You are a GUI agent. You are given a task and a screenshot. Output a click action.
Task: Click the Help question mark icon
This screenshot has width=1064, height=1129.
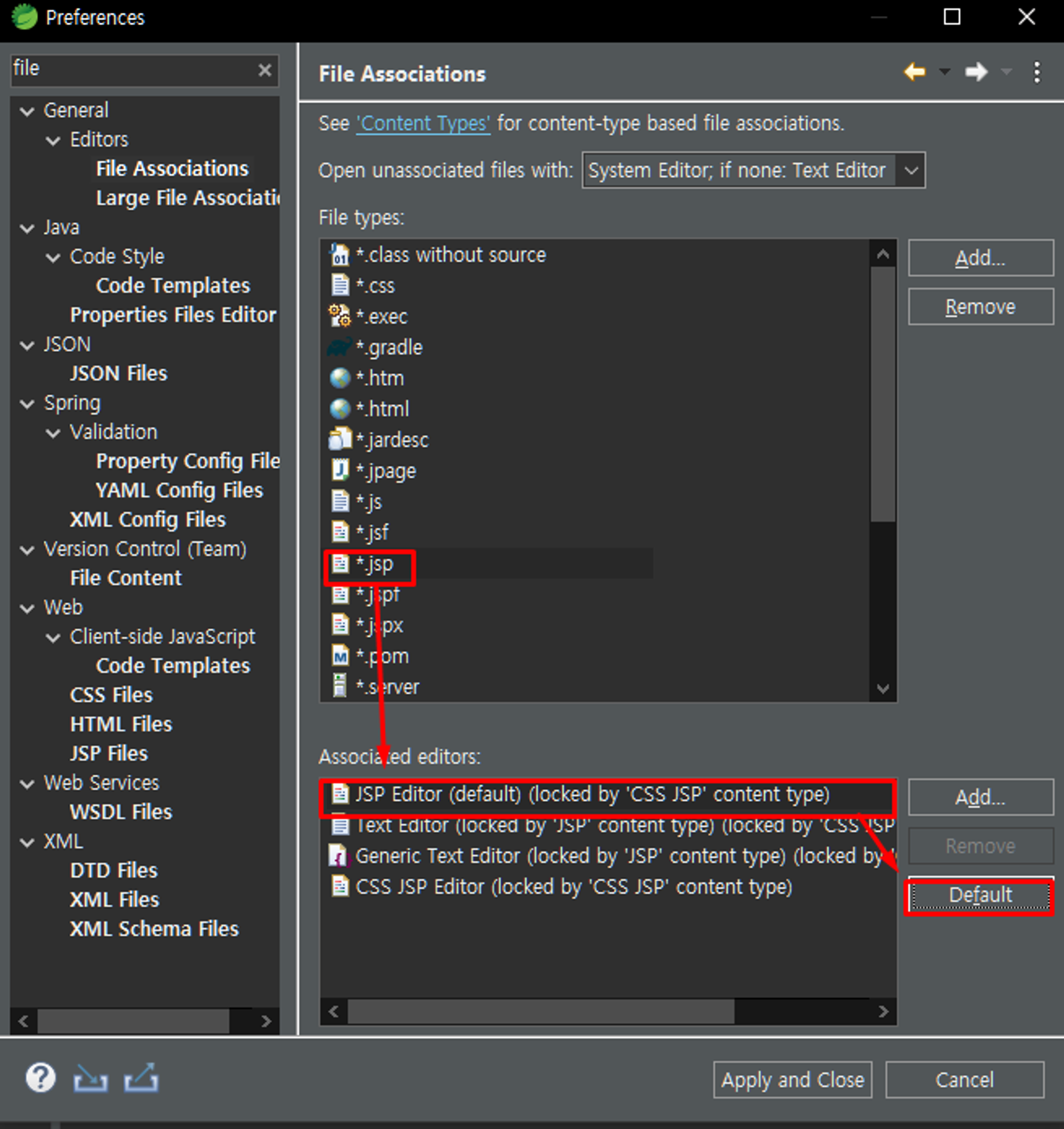[x=41, y=1077]
